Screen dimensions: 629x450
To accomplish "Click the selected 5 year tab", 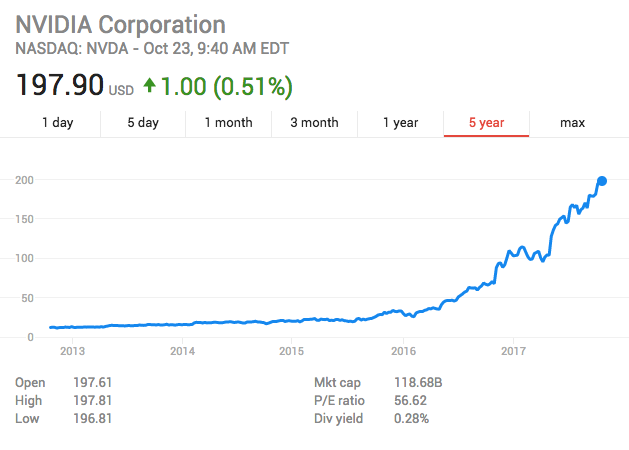I will (486, 123).
